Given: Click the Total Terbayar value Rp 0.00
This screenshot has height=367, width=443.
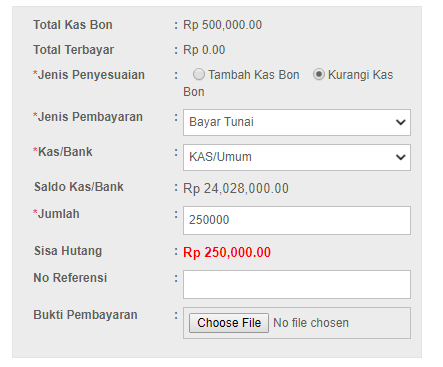Looking at the screenshot, I should click(204, 50).
